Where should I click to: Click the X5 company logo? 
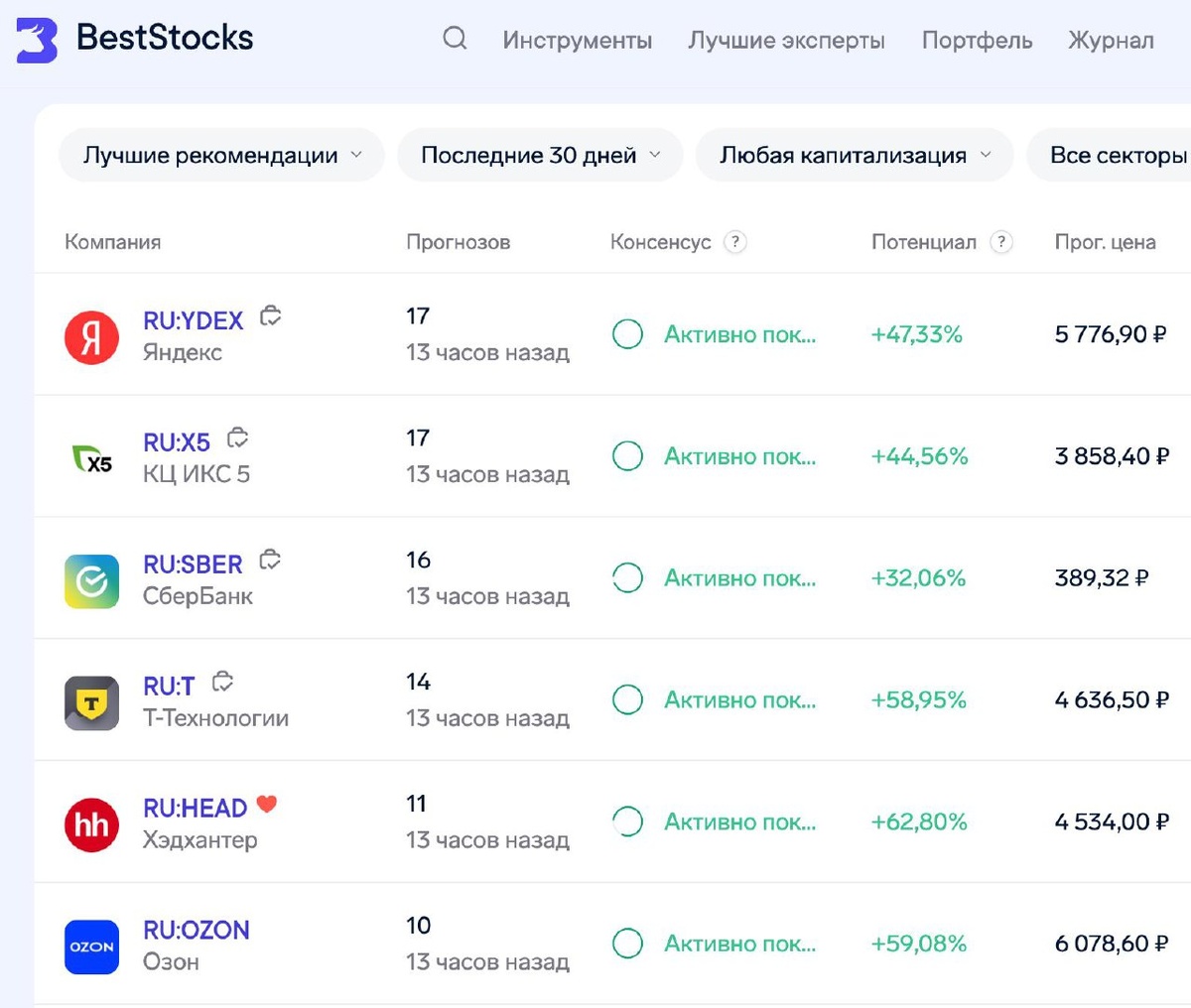click(x=91, y=459)
